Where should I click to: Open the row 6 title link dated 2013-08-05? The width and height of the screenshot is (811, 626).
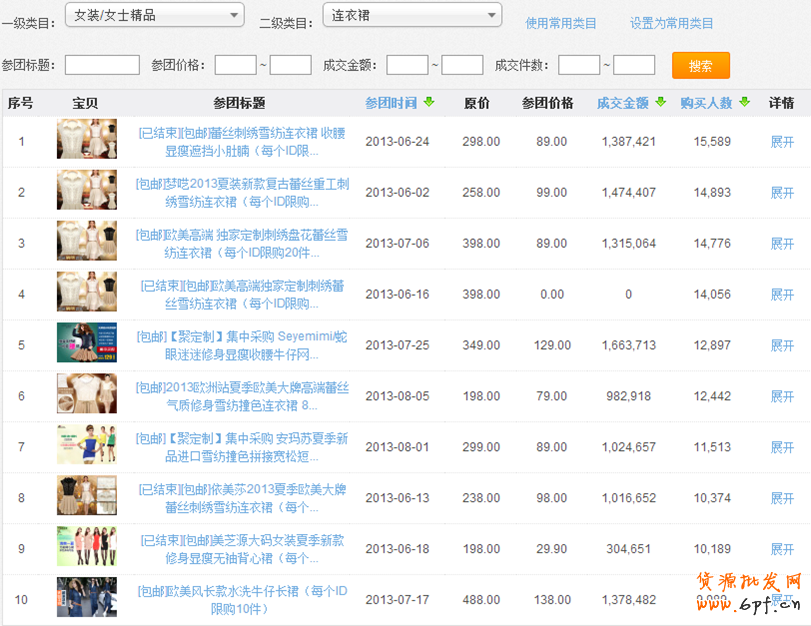coord(241,396)
